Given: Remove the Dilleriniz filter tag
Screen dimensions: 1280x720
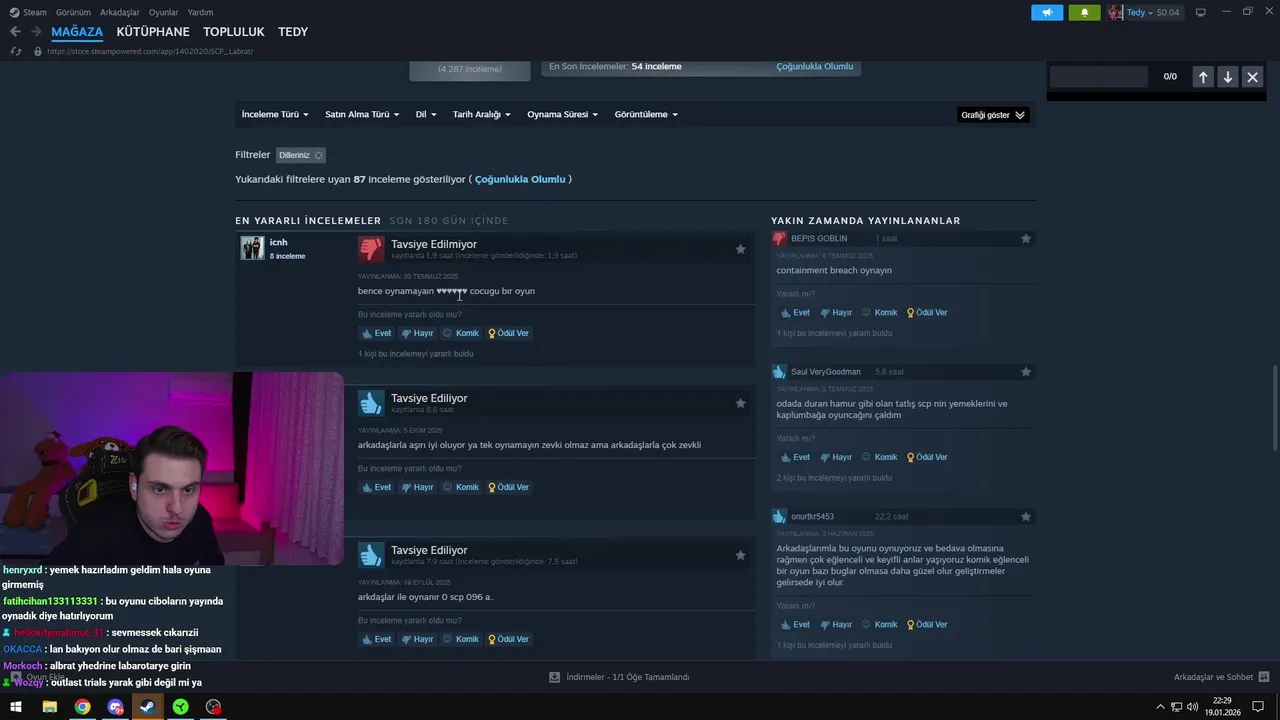Looking at the screenshot, I should coord(318,155).
